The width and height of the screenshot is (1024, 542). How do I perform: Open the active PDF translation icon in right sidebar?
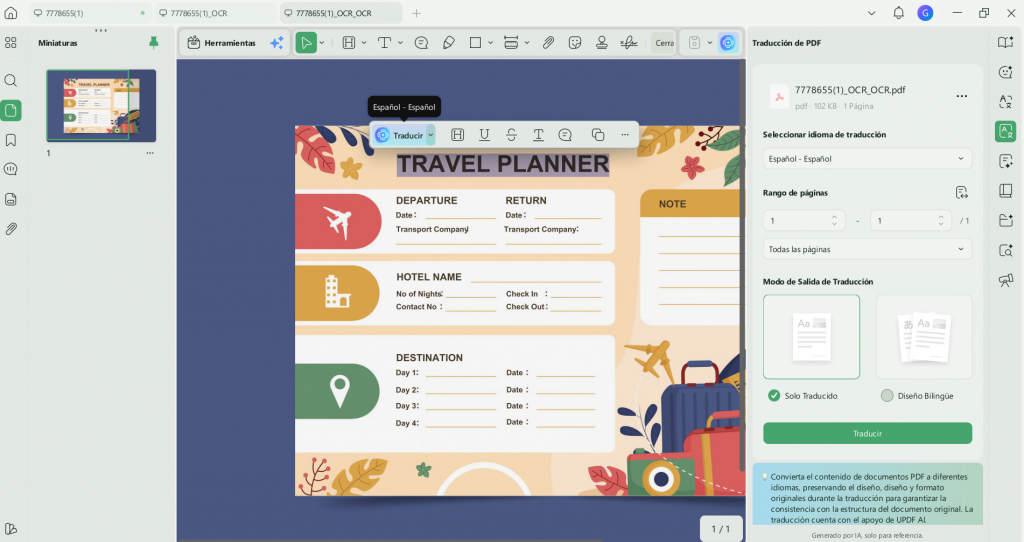tap(1006, 132)
